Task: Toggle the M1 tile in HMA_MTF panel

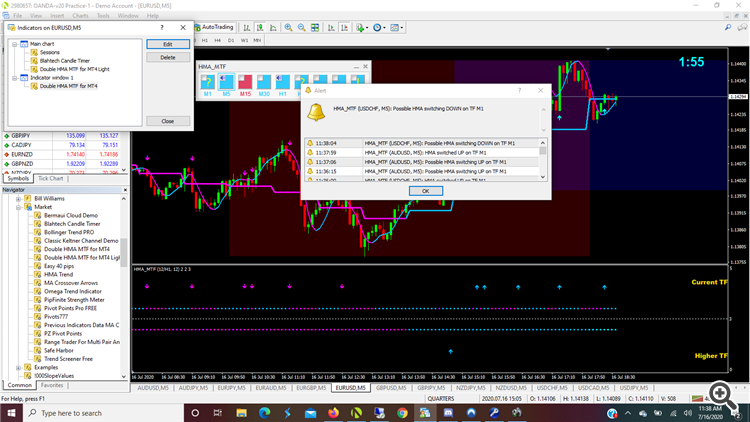Action: pyautogui.click(x=208, y=82)
